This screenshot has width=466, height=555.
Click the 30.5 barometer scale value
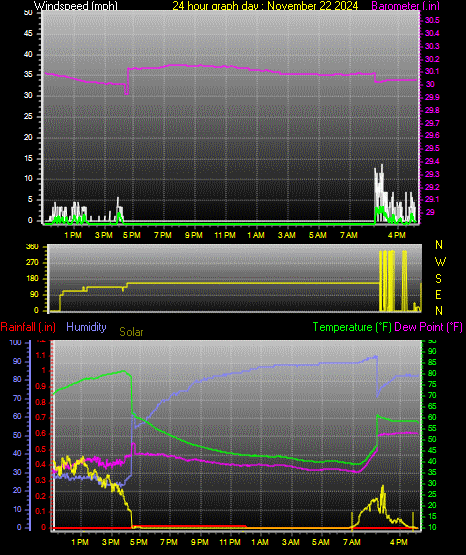pos(432,20)
